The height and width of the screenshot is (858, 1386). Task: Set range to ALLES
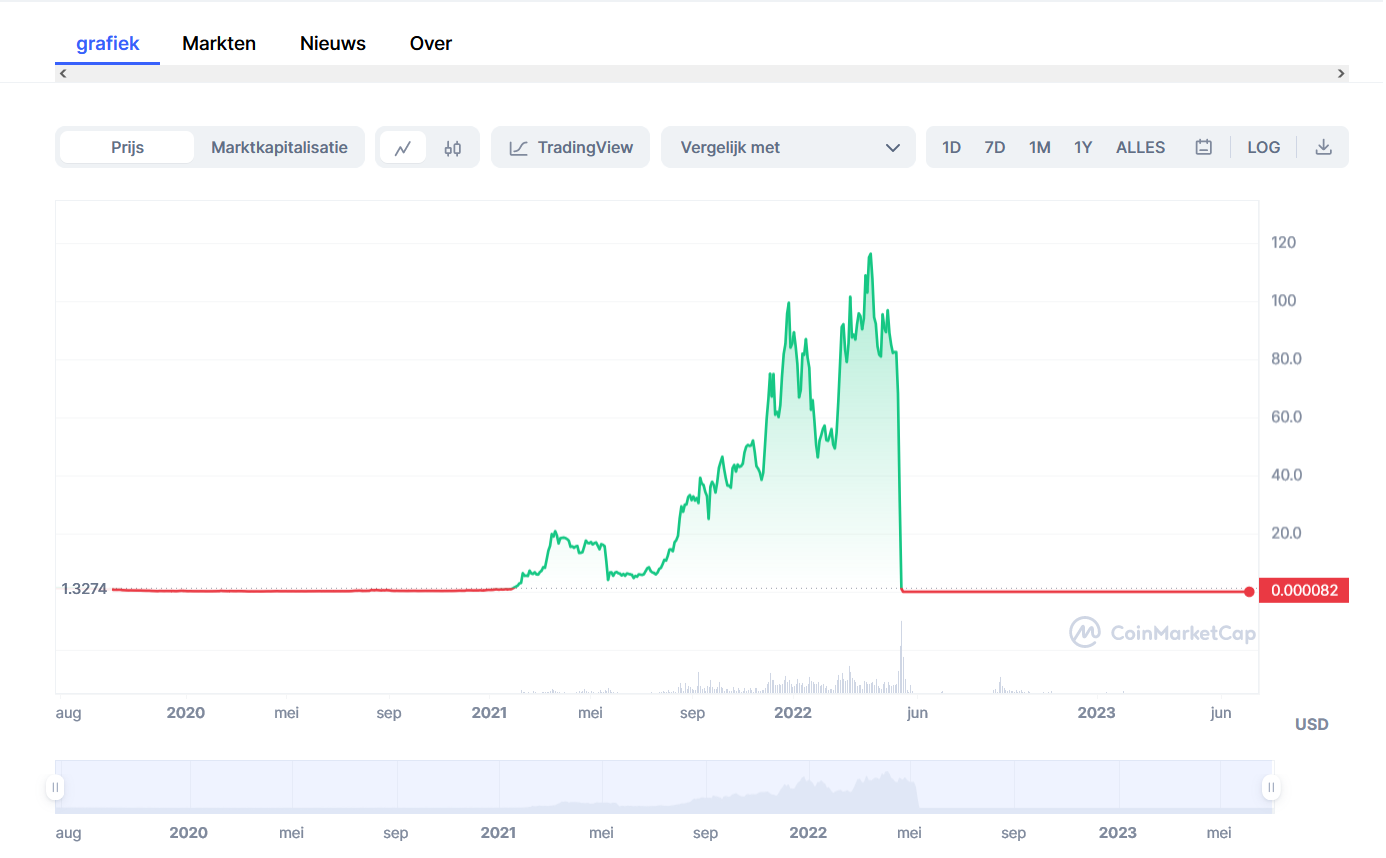(x=1141, y=147)
